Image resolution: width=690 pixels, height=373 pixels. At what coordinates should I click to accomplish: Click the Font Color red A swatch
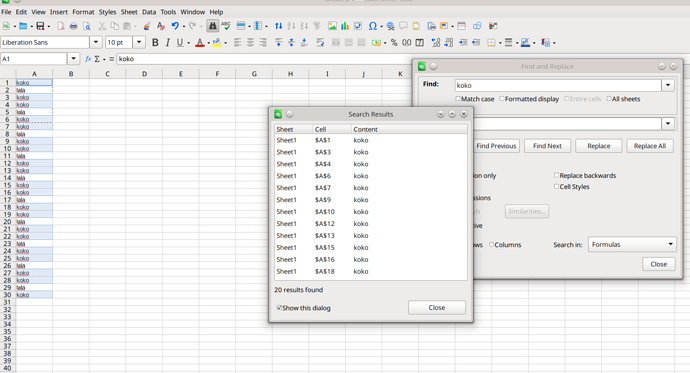[199, 43]
